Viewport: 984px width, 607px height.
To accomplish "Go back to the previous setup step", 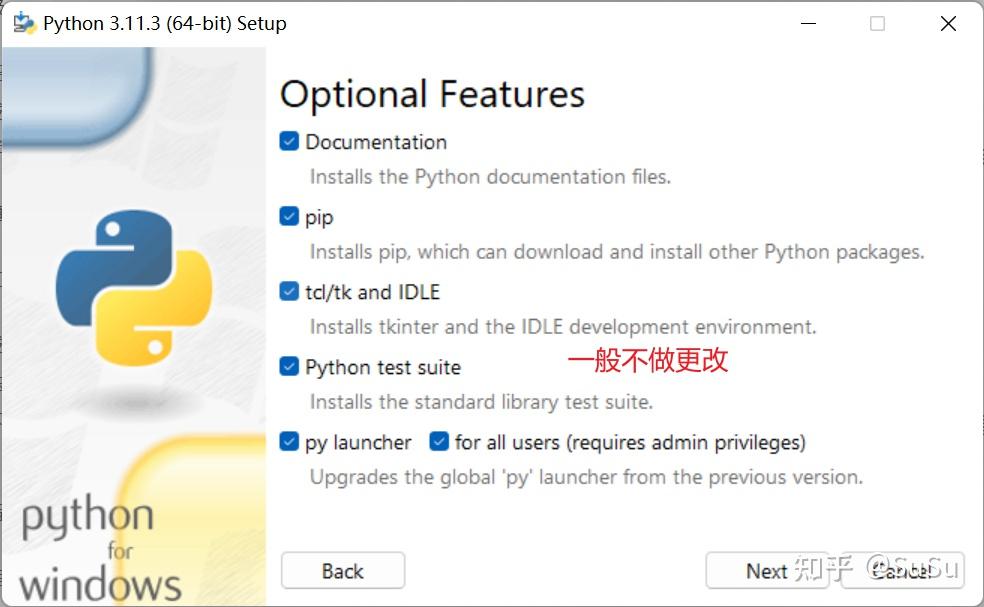I will [342, 571].
